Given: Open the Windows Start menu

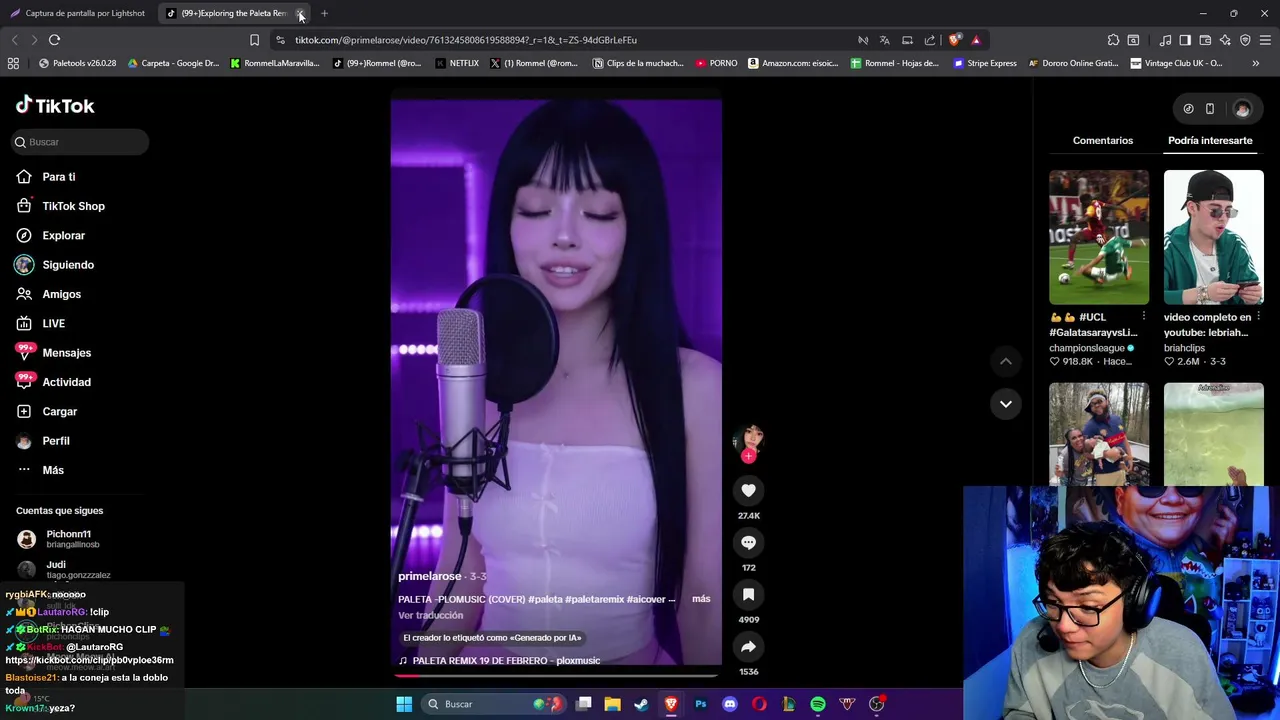Looking at the screenshot, I should point(404,704).
